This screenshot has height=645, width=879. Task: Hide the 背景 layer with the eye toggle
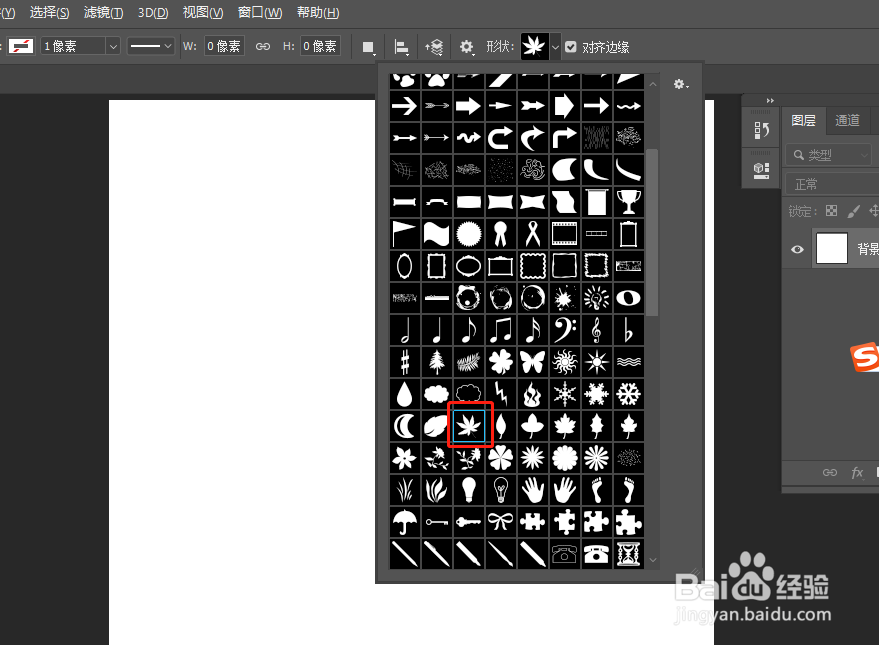click(797, 248)
